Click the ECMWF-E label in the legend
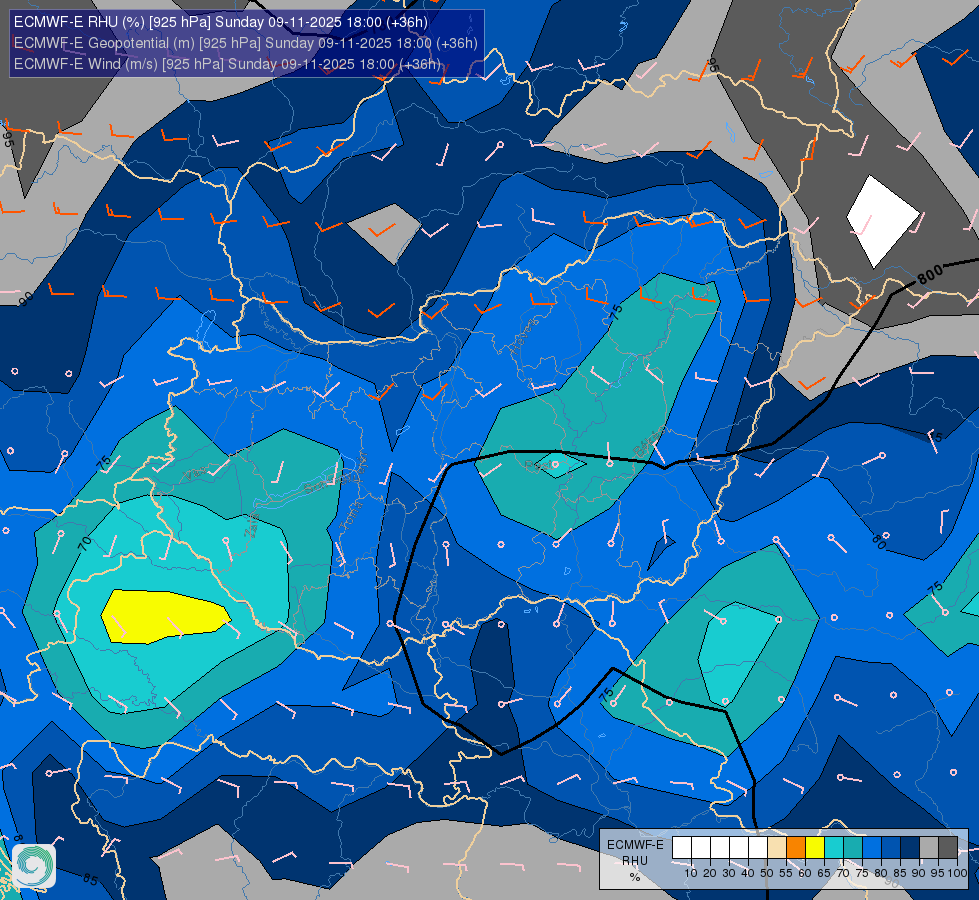Viewport: 979px width, 900px height. click(x=635, y=844)
